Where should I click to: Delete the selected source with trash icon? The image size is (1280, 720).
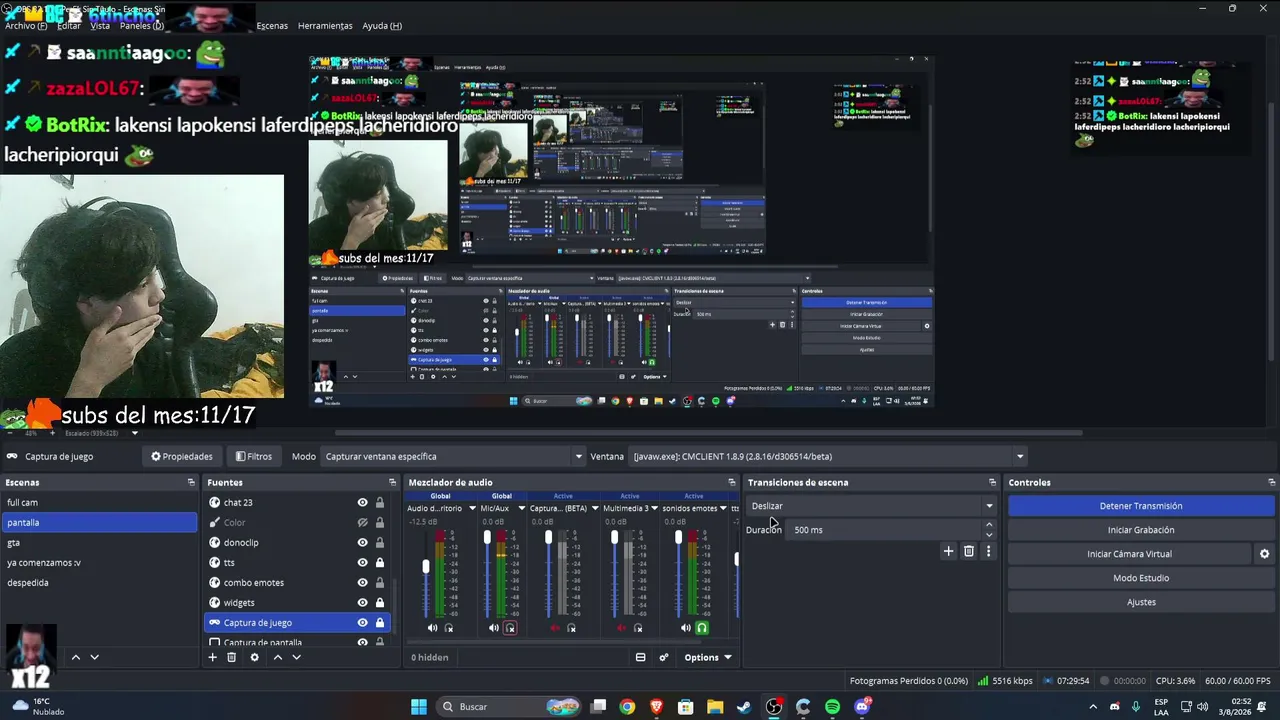pyautogui.click(x=231, y=657)
